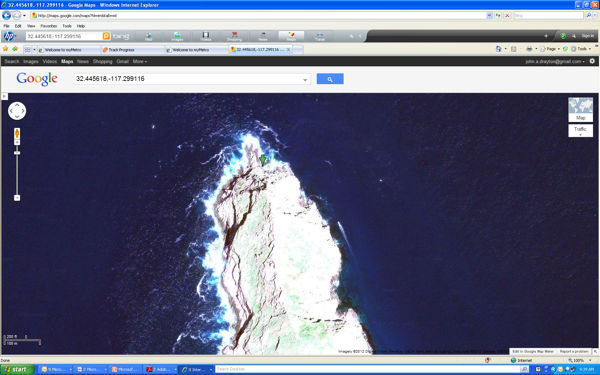Open the Google settings gear icon
This screenshot has width=600, height=375.
coord(592,61)
